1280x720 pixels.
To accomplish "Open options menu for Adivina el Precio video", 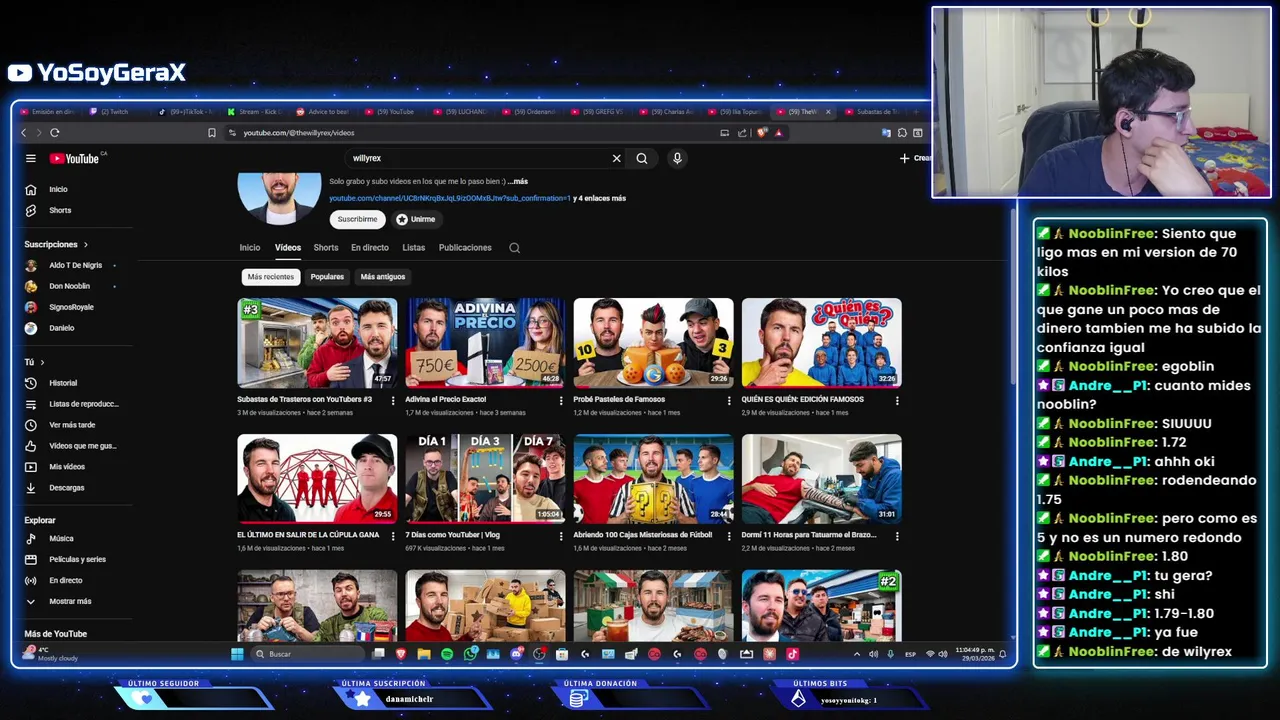I will (560, 400).
